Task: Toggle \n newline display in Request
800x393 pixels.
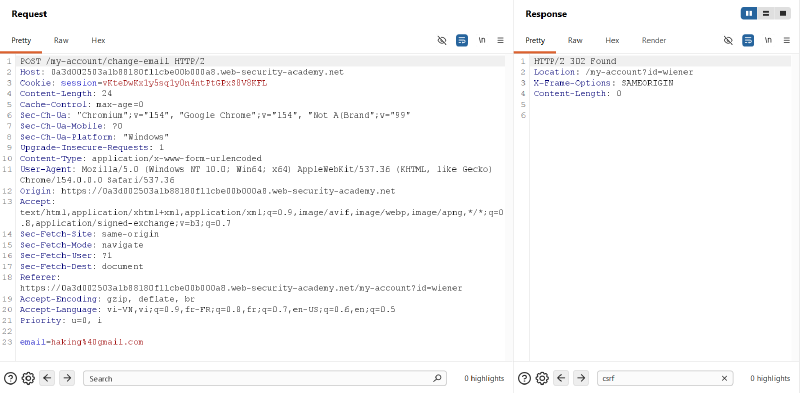Action: pos(482,40)
